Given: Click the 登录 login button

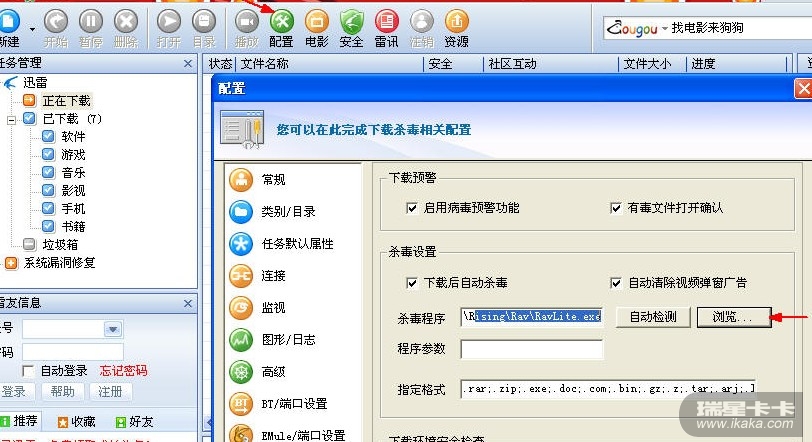Looking at the screenshot, I should coord(18,392).
